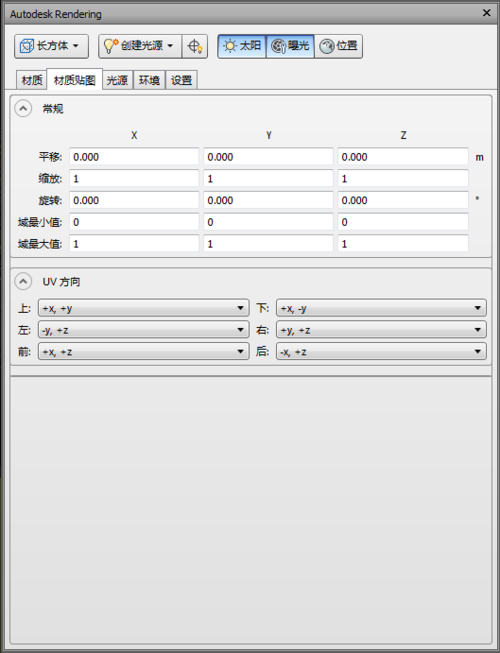Click the 旋转 Z input field
Image resolution: width=500 pixels, height=653 pixels.
pos(403,200)
